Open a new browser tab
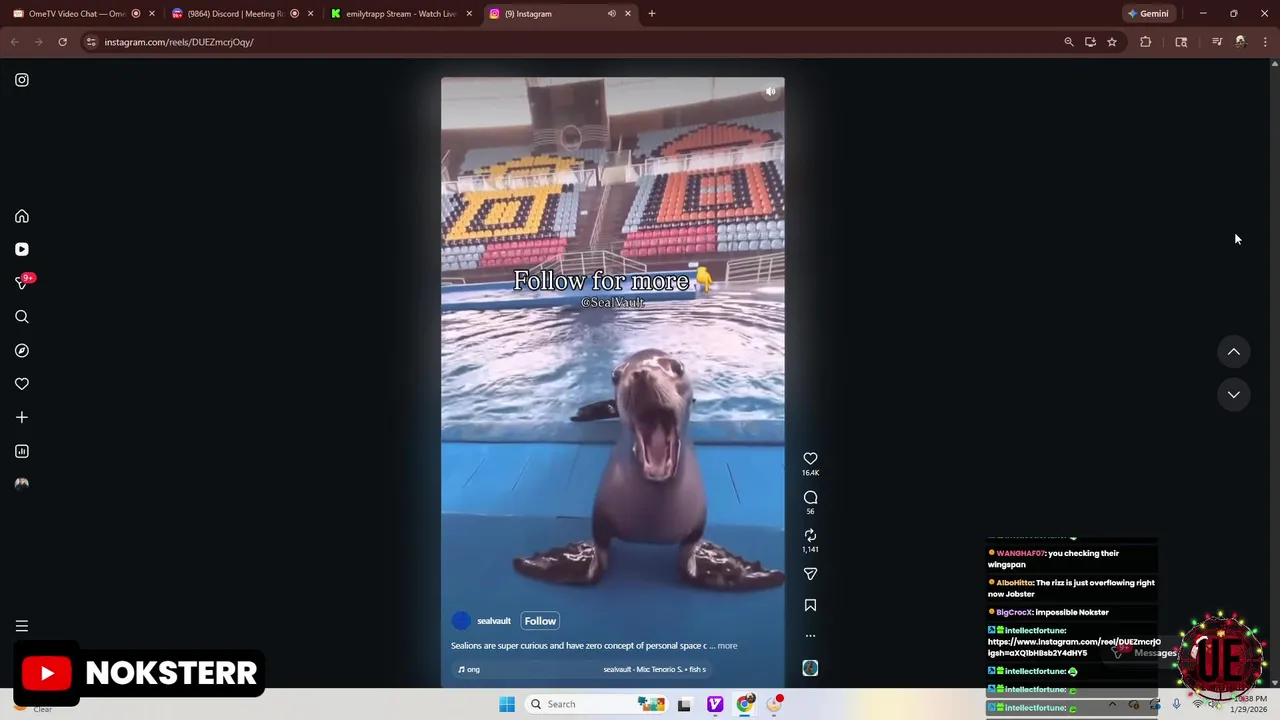Screen dimensions: 1280x720 (x=652, y=14)
